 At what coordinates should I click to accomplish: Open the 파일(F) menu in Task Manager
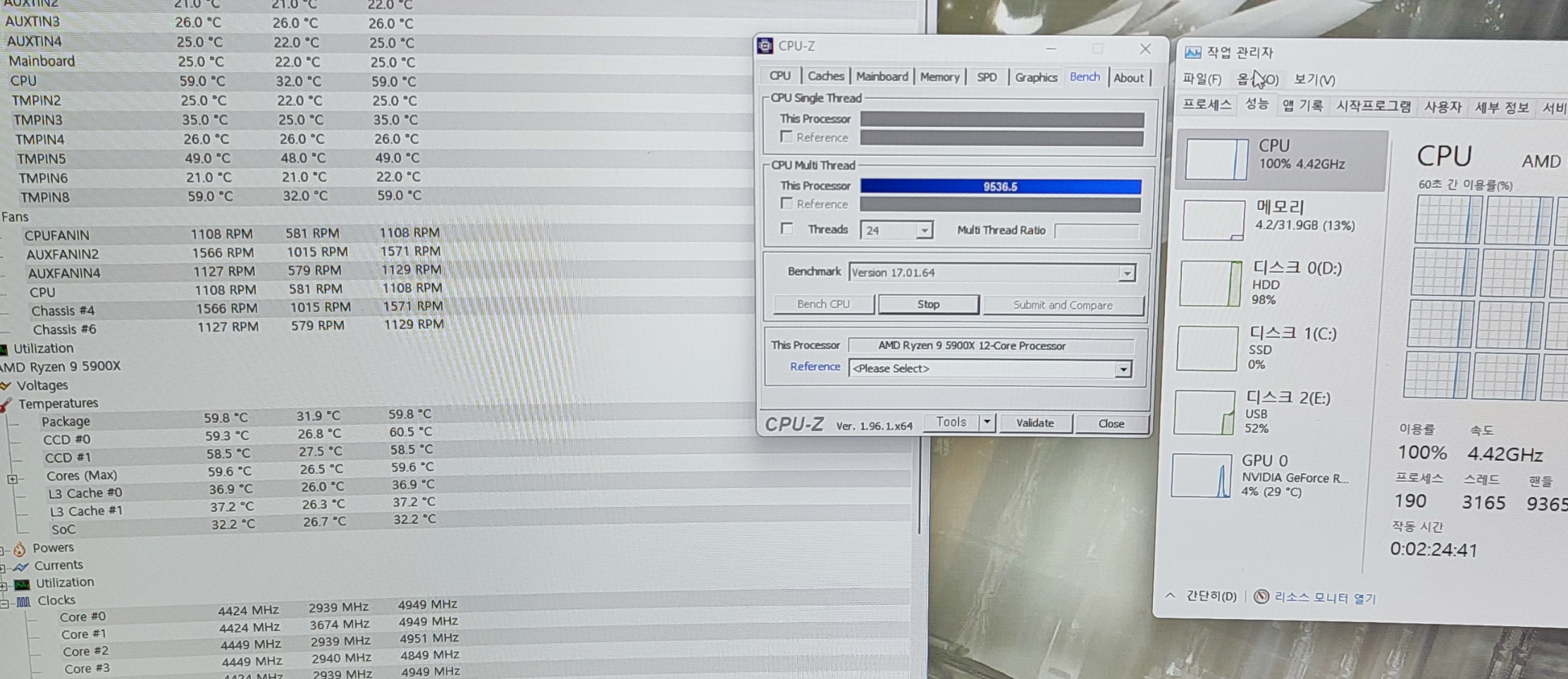point(1202,79)
